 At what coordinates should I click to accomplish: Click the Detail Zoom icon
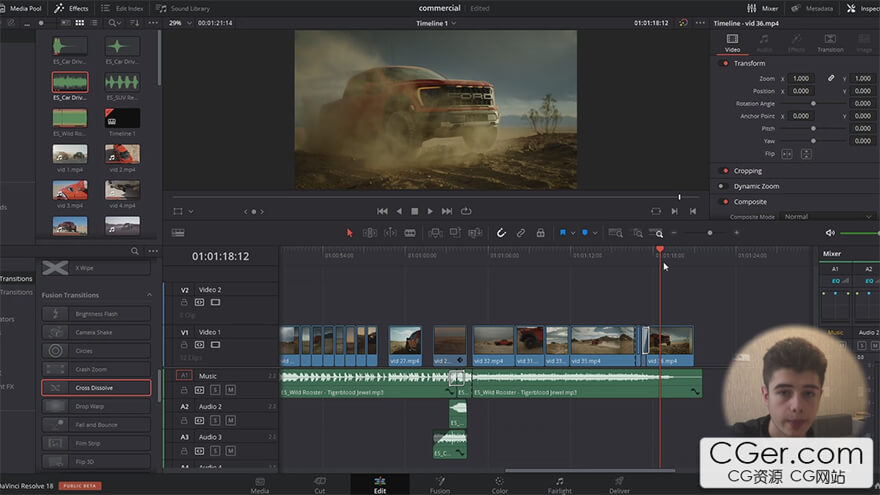pyautogui.click(x=638, y=233)
